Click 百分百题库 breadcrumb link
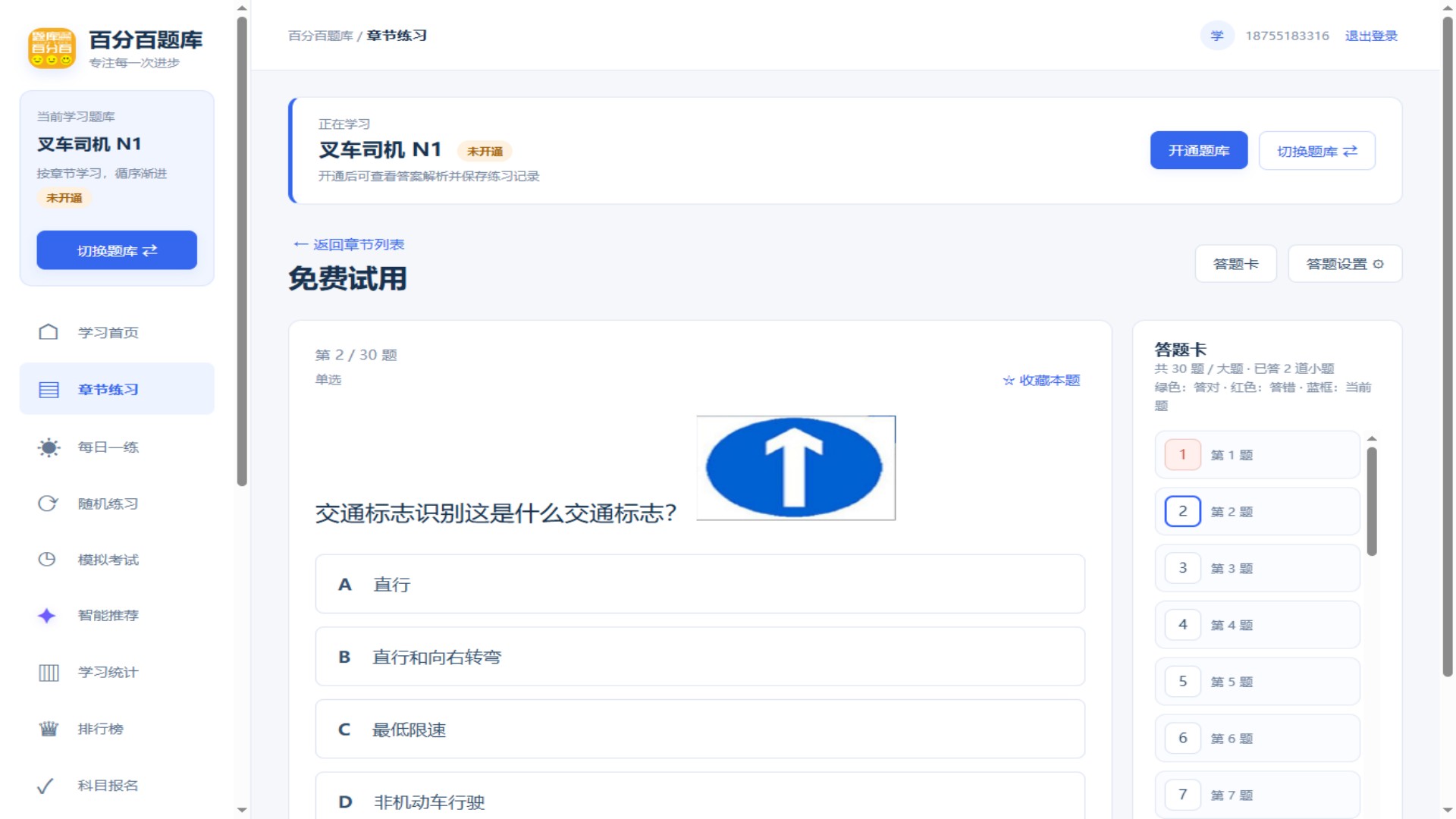 point(321,36)
